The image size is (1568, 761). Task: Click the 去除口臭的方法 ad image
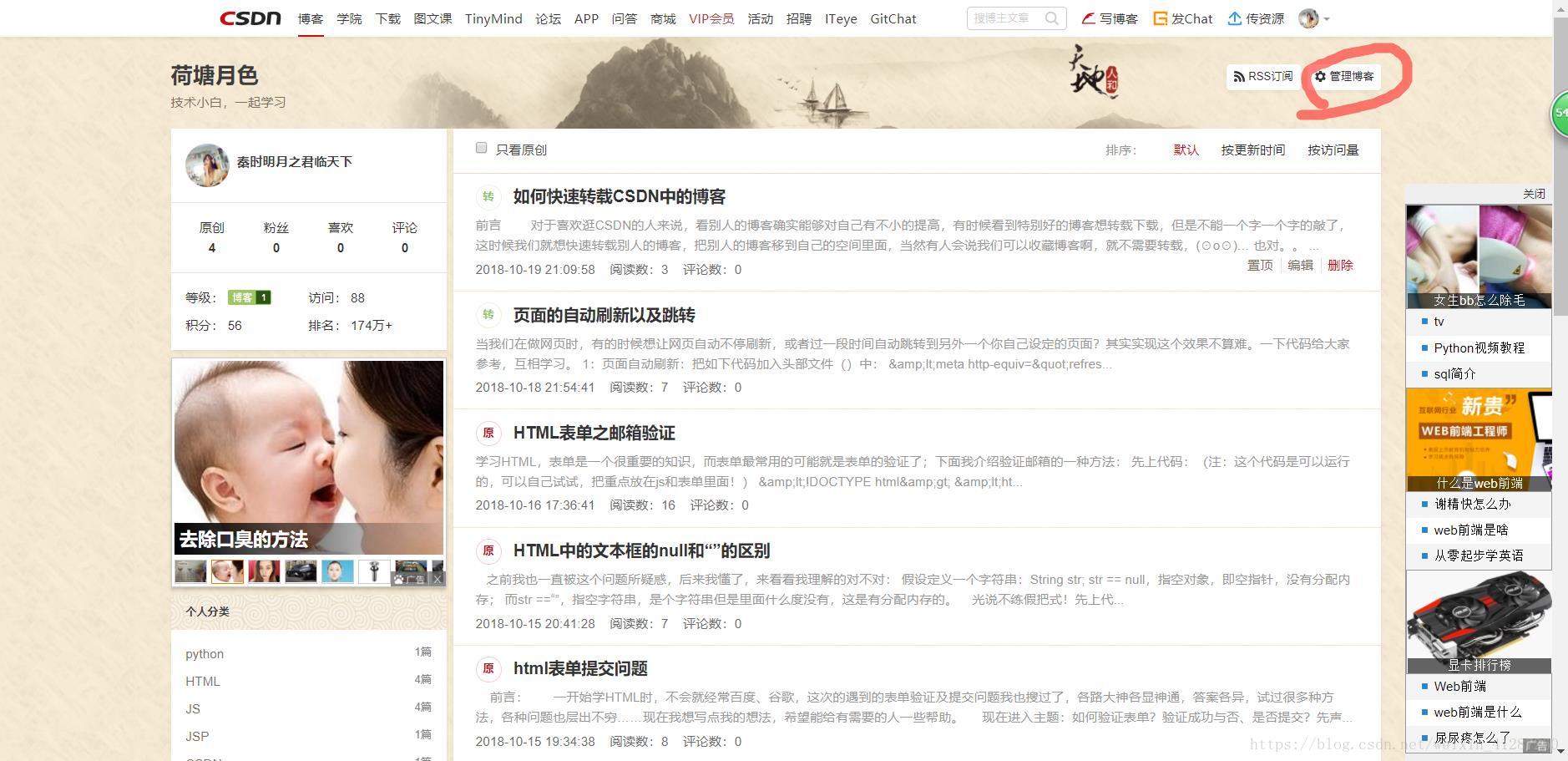[x=308, y=456]
